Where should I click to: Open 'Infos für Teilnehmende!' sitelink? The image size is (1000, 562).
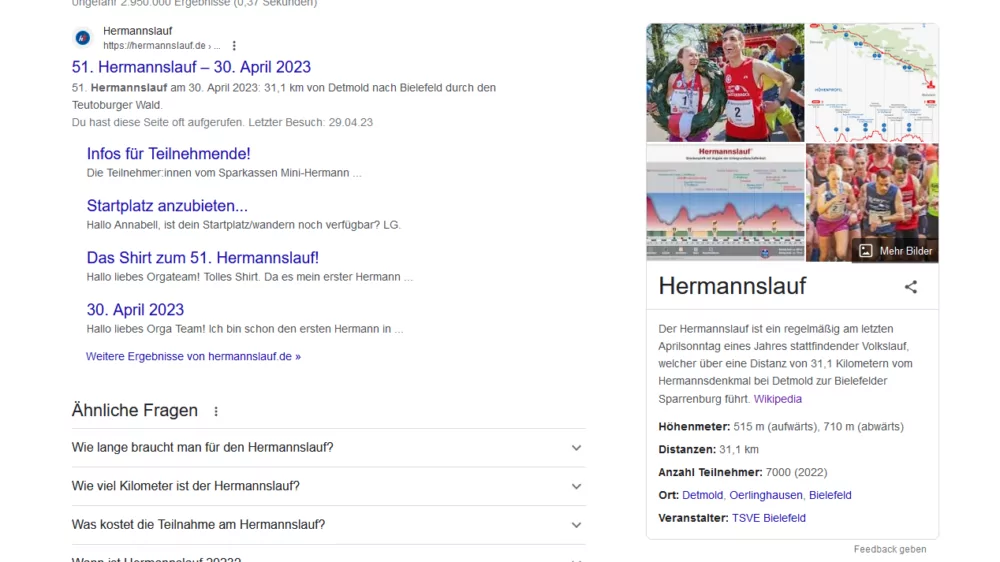168,154
